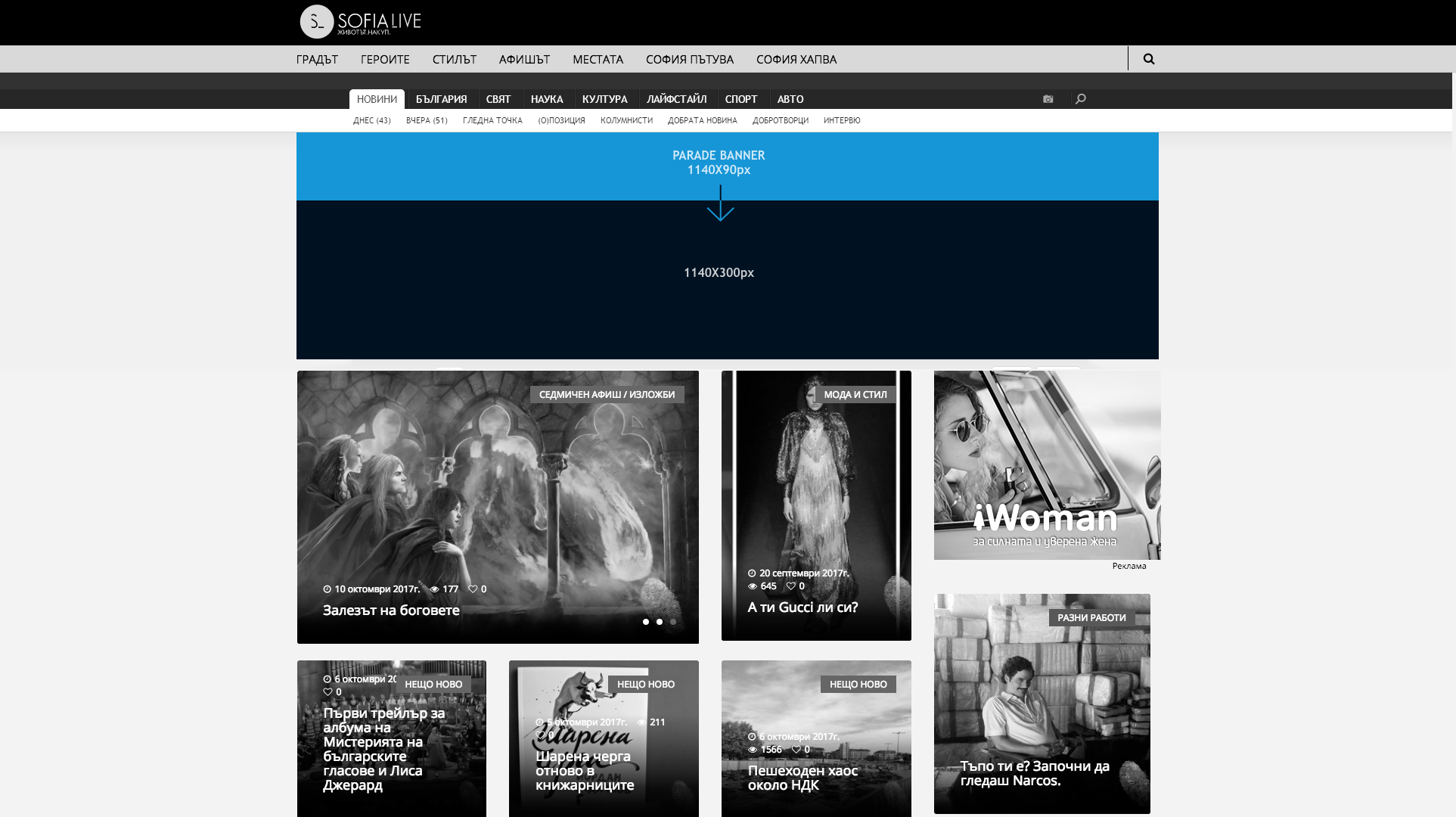Open the ГРАДЪТ menu section
The height and width of the screenshot is (817, 1456).
pyautogui.click(x=317, y=59)
